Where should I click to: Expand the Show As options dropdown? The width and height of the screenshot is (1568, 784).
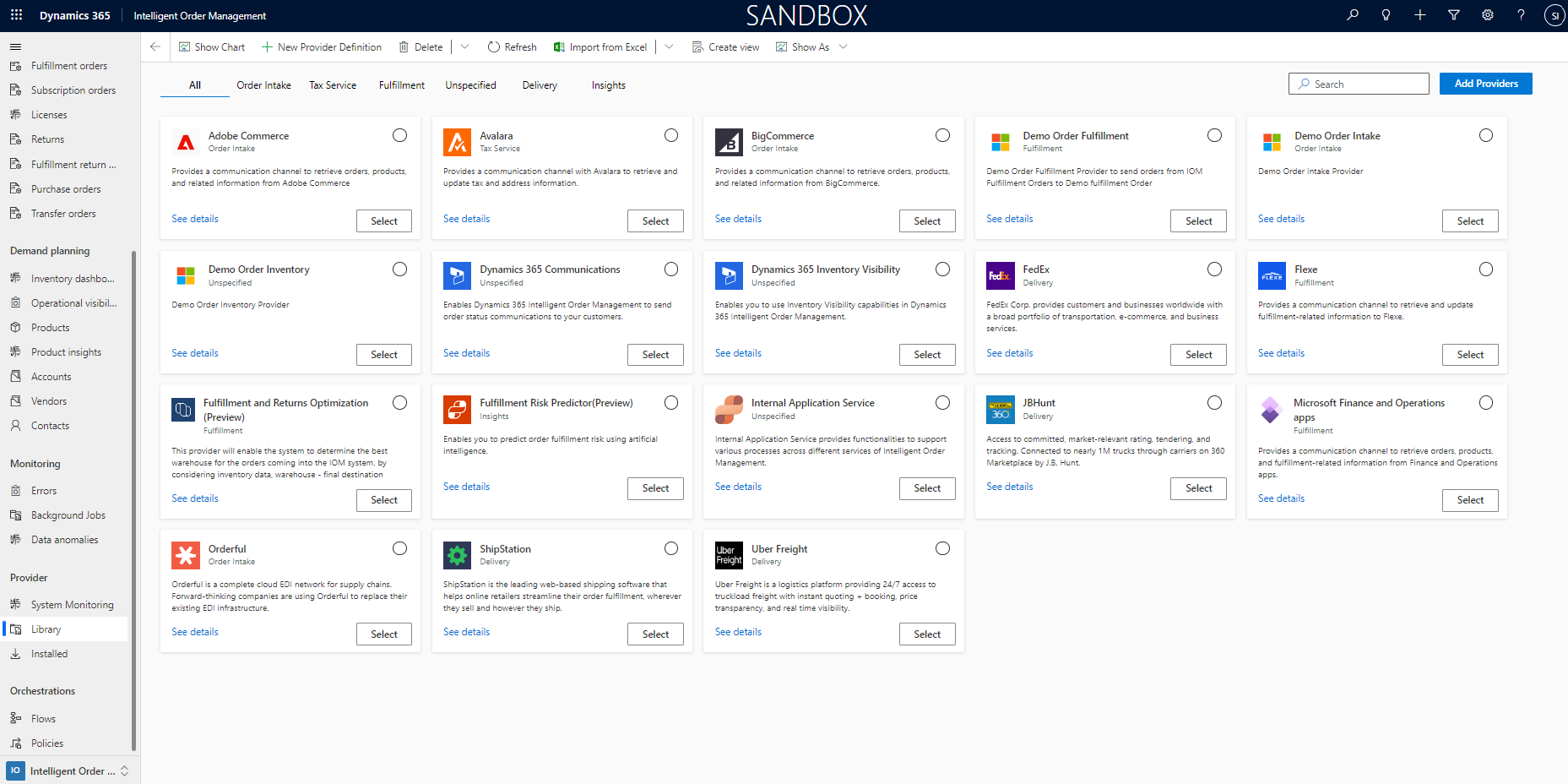pos(844,46)
